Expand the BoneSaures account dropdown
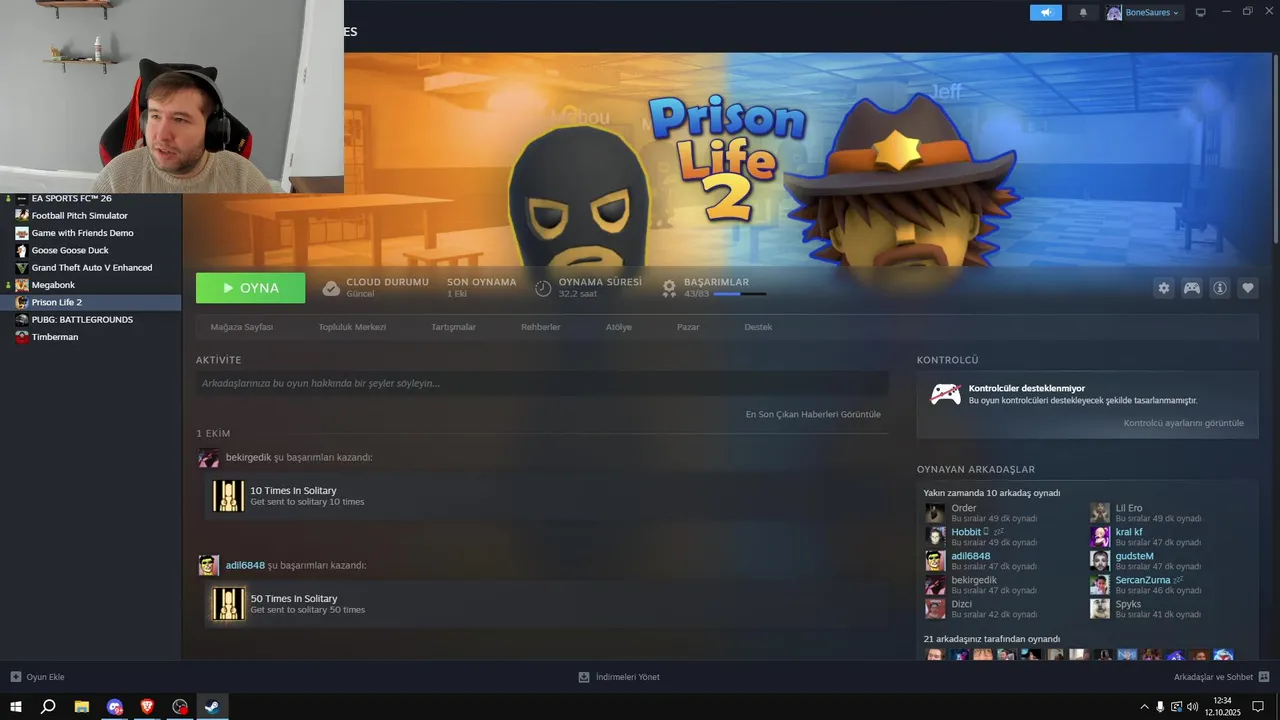Image resolution: width=1280 pixels, height=720 pixels. (1144, 13)
